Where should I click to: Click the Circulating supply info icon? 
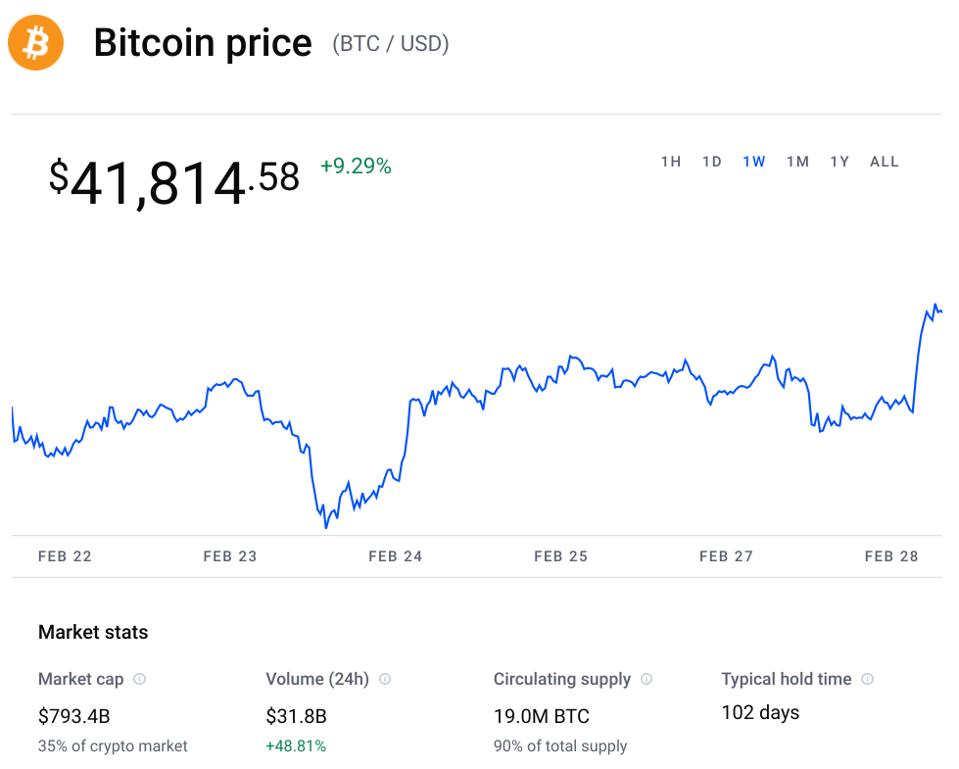(x=646, y=679)
